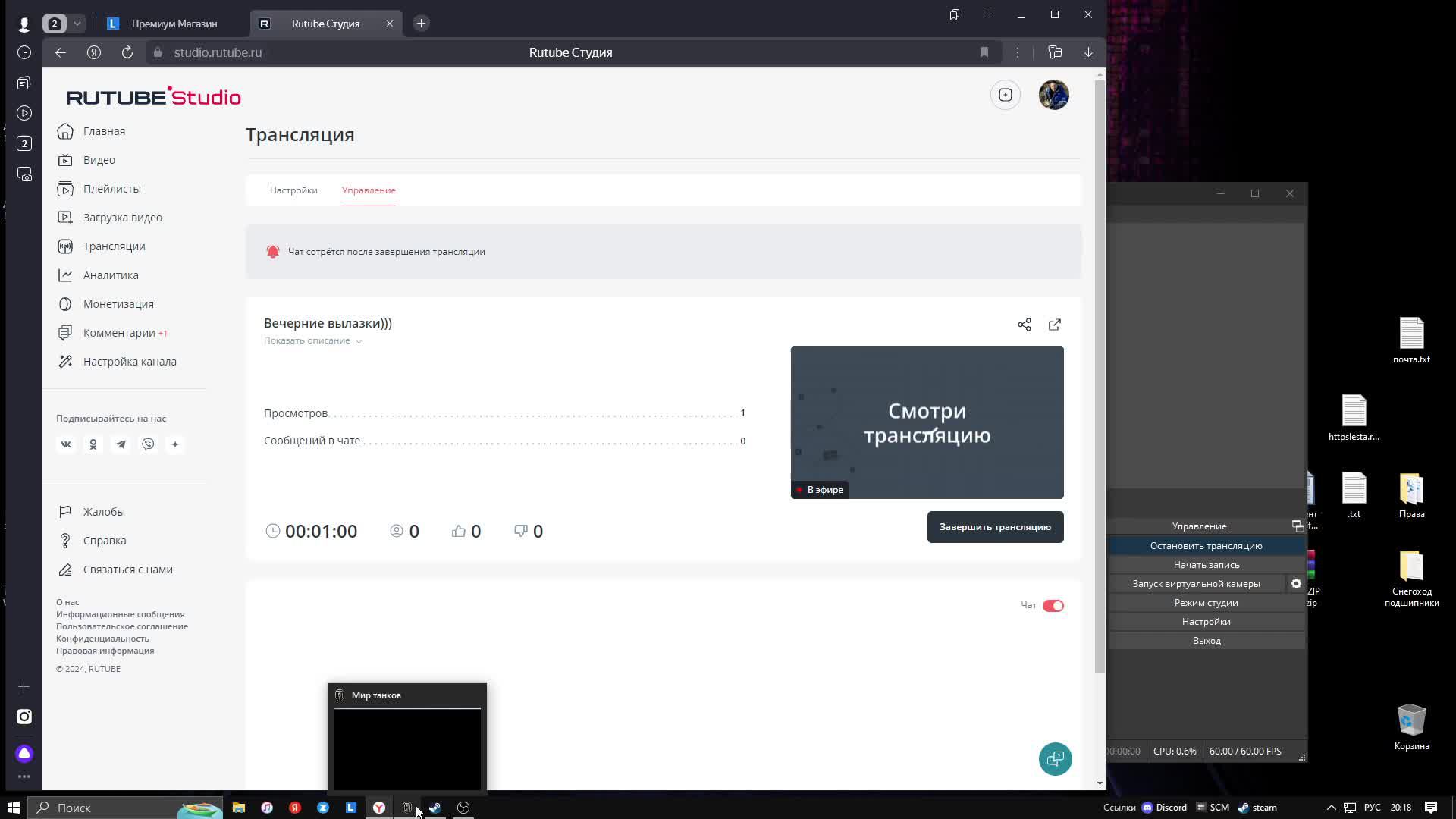Screen dimensions: 1456x819
Task: Open stream in new window icon
Action: click(1055, 325)
